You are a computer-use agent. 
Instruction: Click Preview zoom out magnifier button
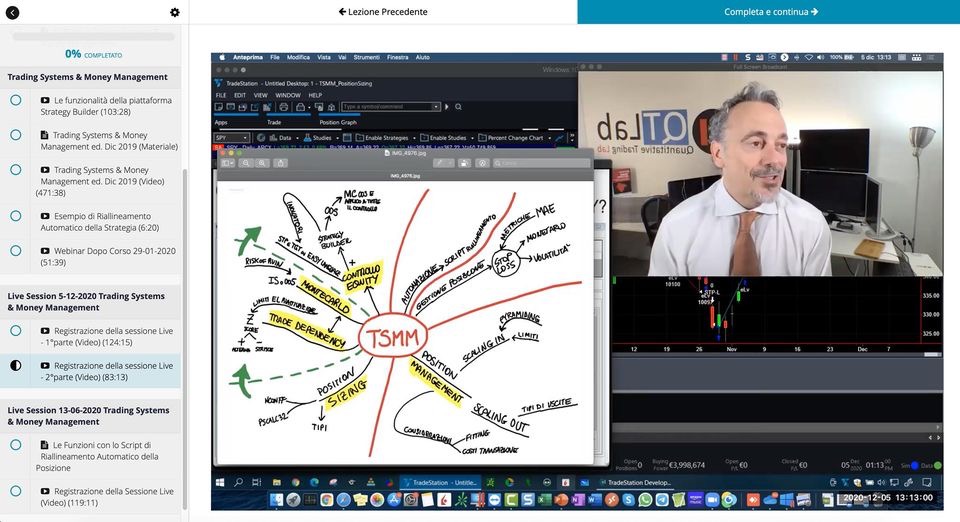click(246, 163)
